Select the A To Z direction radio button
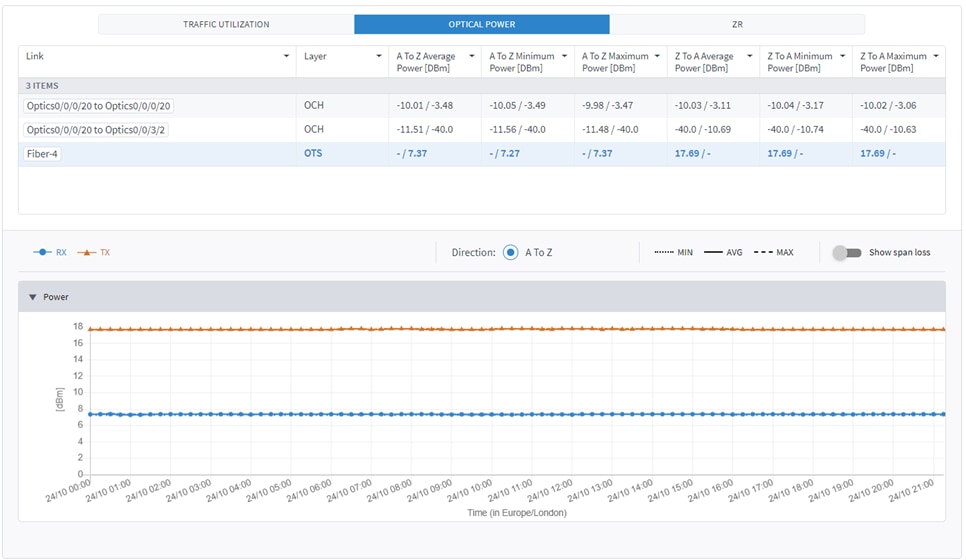The width and height of the screenshot is (966, 560). click(x=510, y=252)
